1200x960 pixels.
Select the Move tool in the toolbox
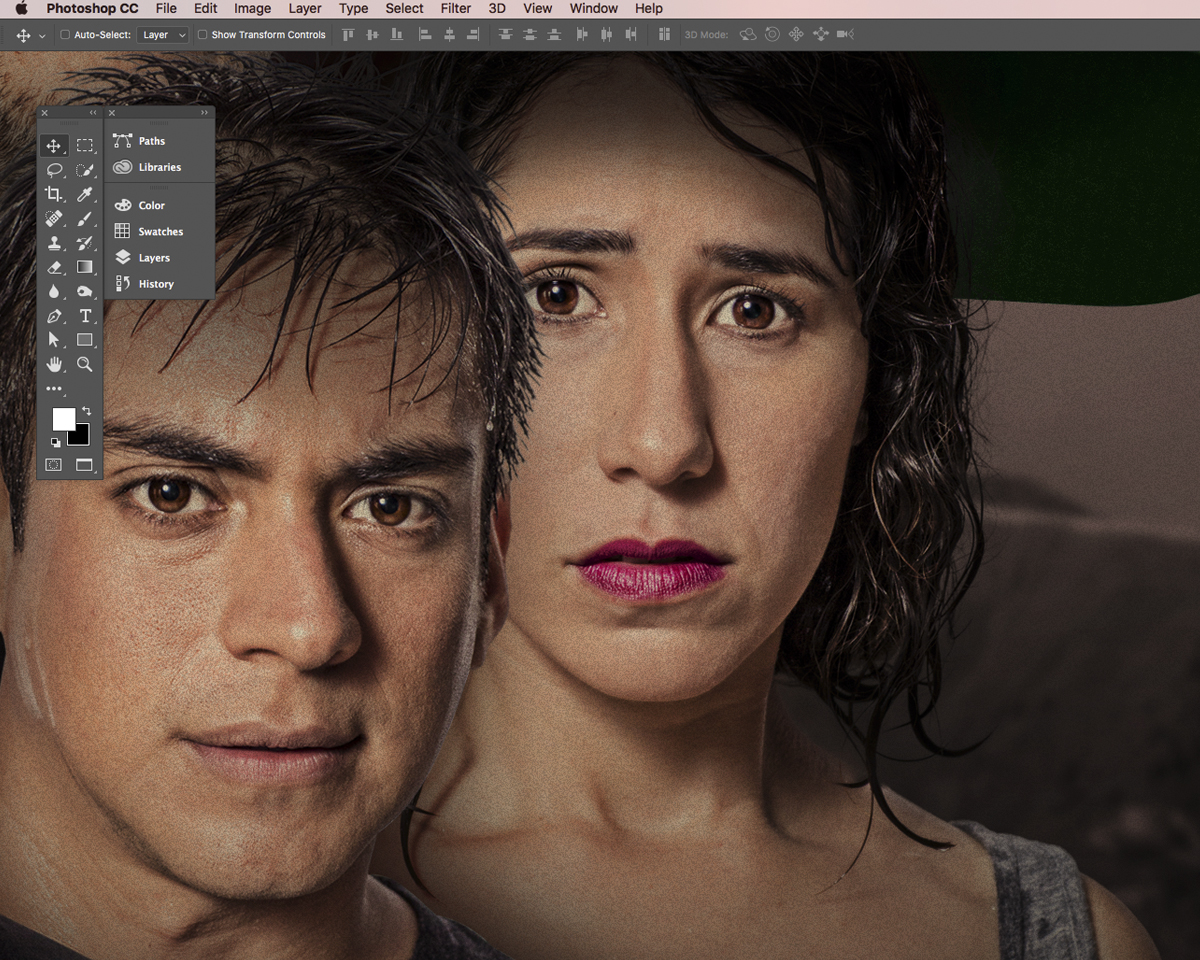point(54,146)
